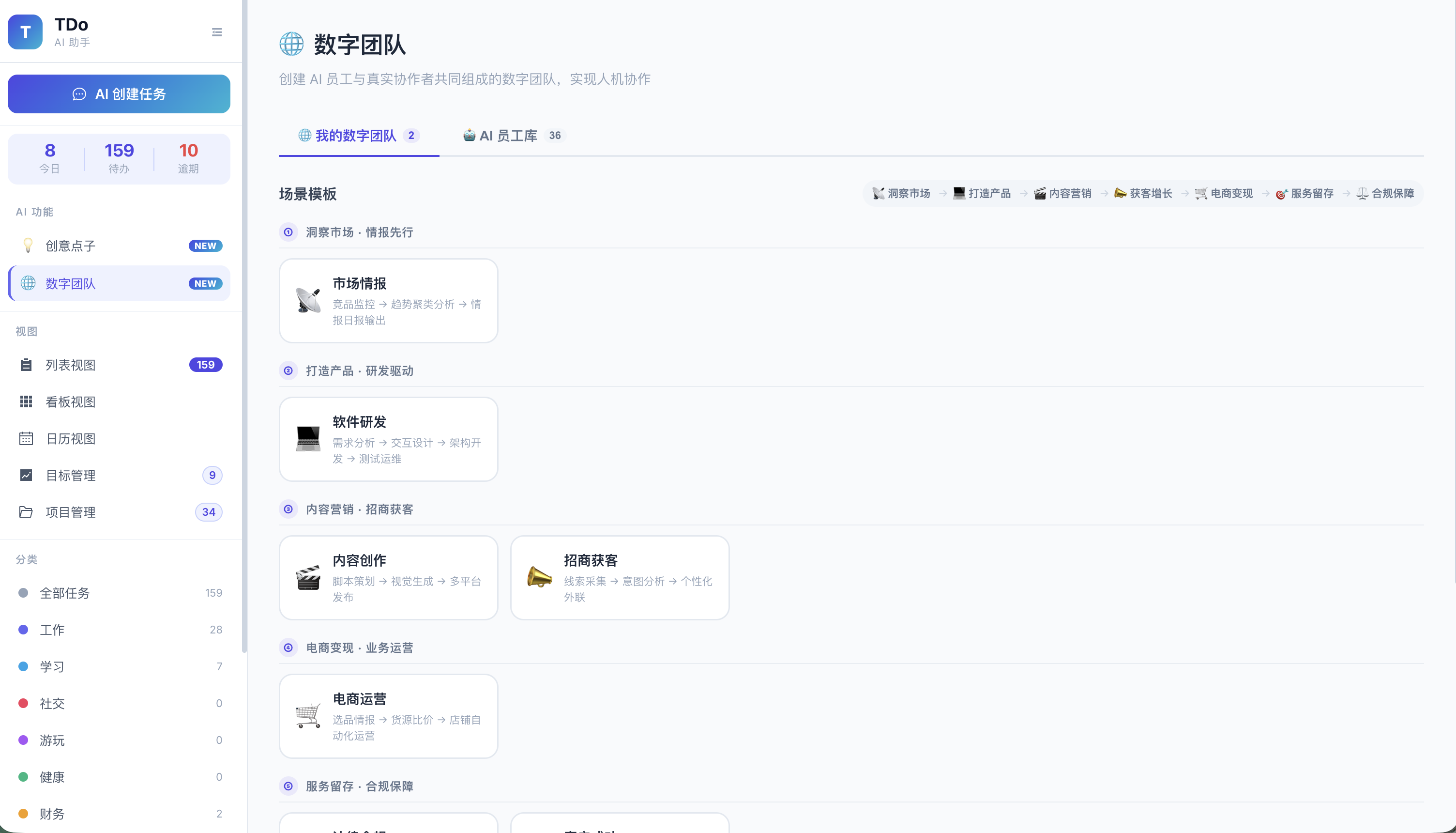
Task: Jump to 合规保障 in the scene navigation
Action: (x=1386, y=193)
